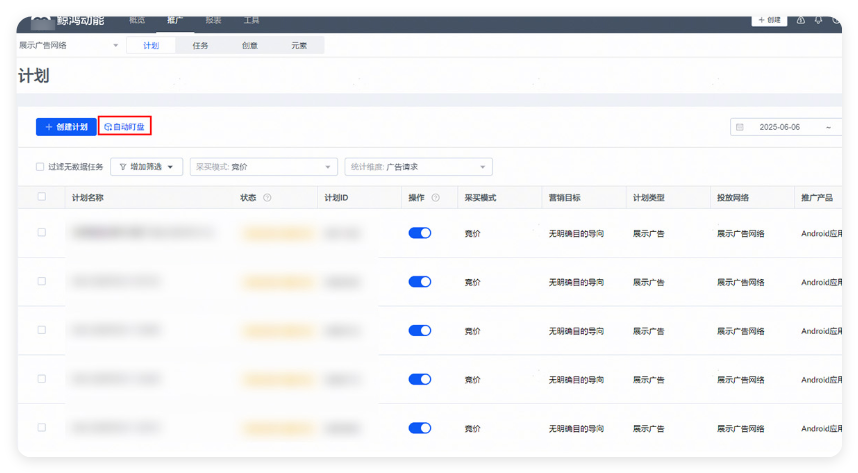Image resolution: width=858 pixels, height=473 pixels.
Task: Tick the 过滤无数据任务 checkbox
Action: (40, 167)
